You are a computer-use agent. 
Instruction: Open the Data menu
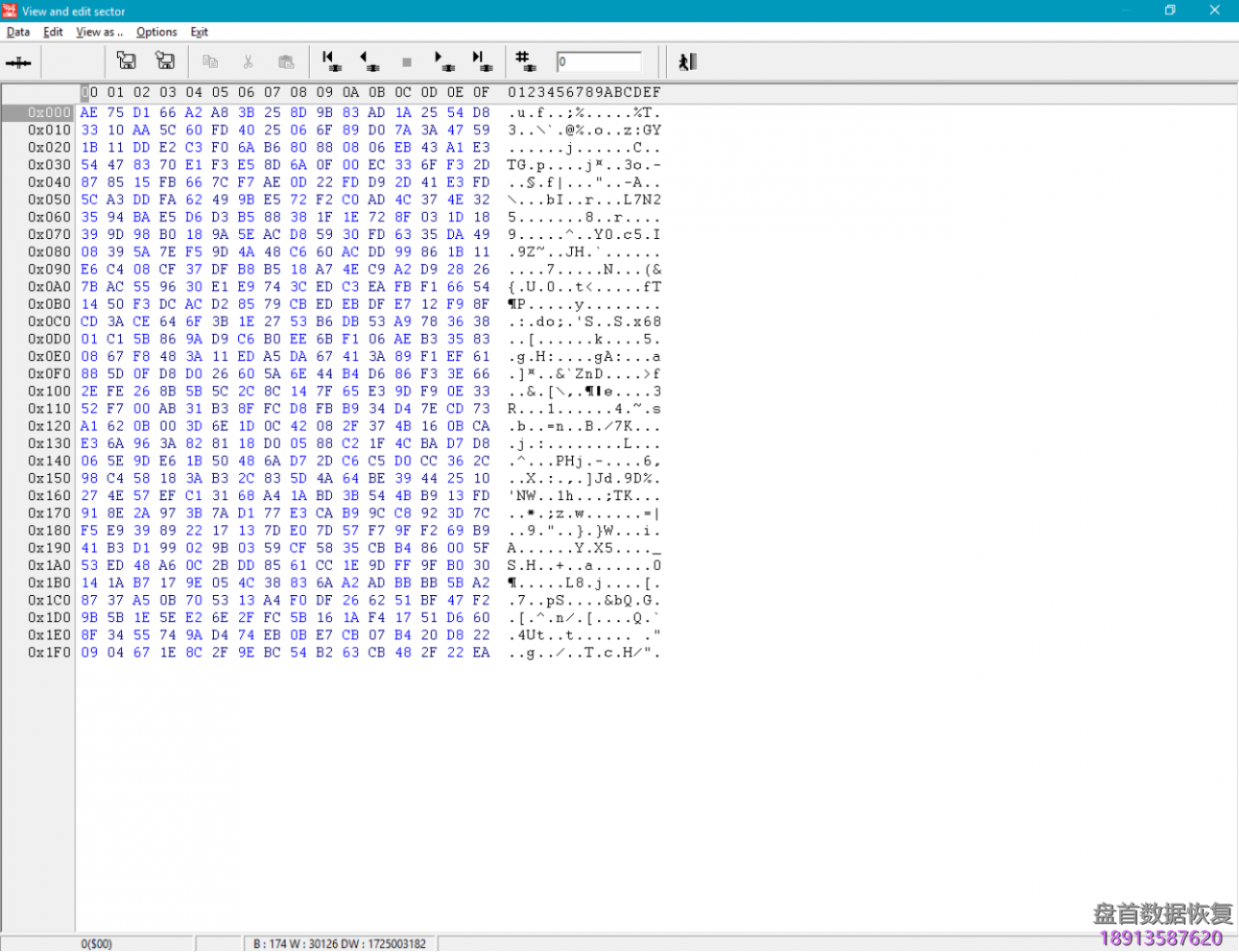18,32
